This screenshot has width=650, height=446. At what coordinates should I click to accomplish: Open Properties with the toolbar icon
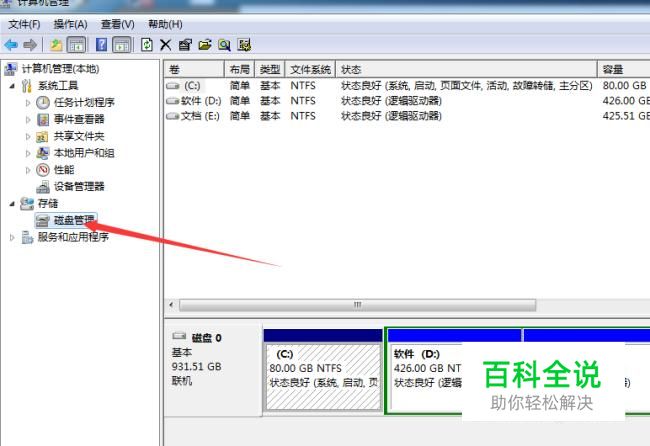point(185,45)
